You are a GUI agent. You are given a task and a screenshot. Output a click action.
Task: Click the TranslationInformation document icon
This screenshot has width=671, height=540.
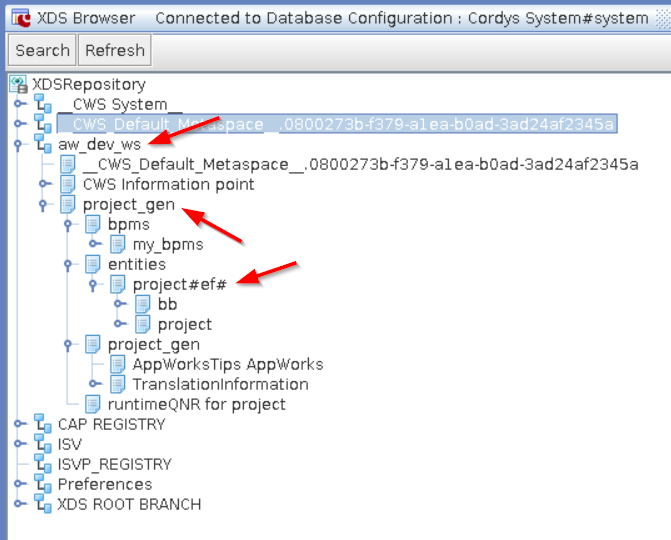click(118, 385)
